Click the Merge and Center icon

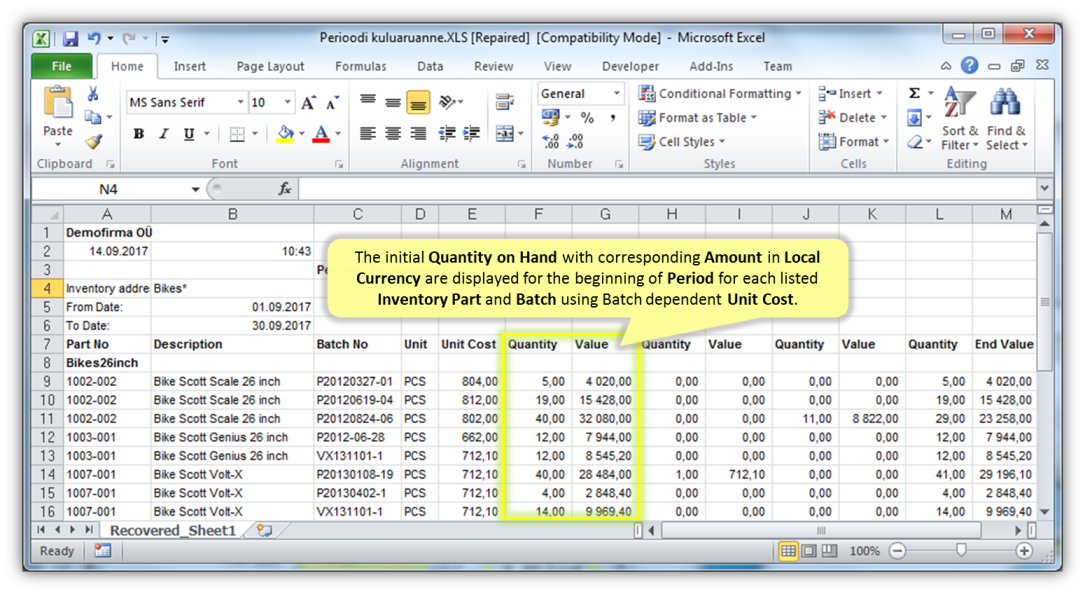tap(505, 134)
